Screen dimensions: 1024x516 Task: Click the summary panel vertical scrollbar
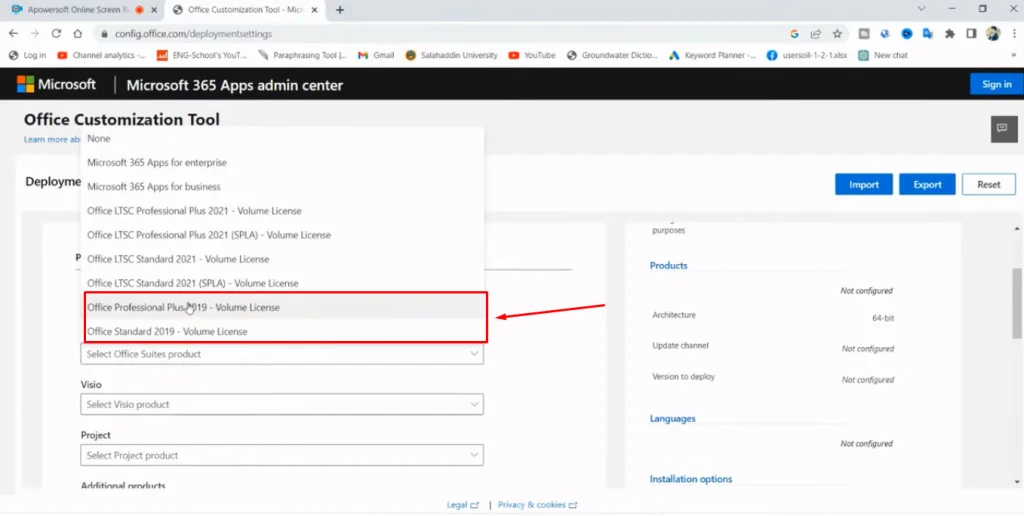click(1017, 302)
